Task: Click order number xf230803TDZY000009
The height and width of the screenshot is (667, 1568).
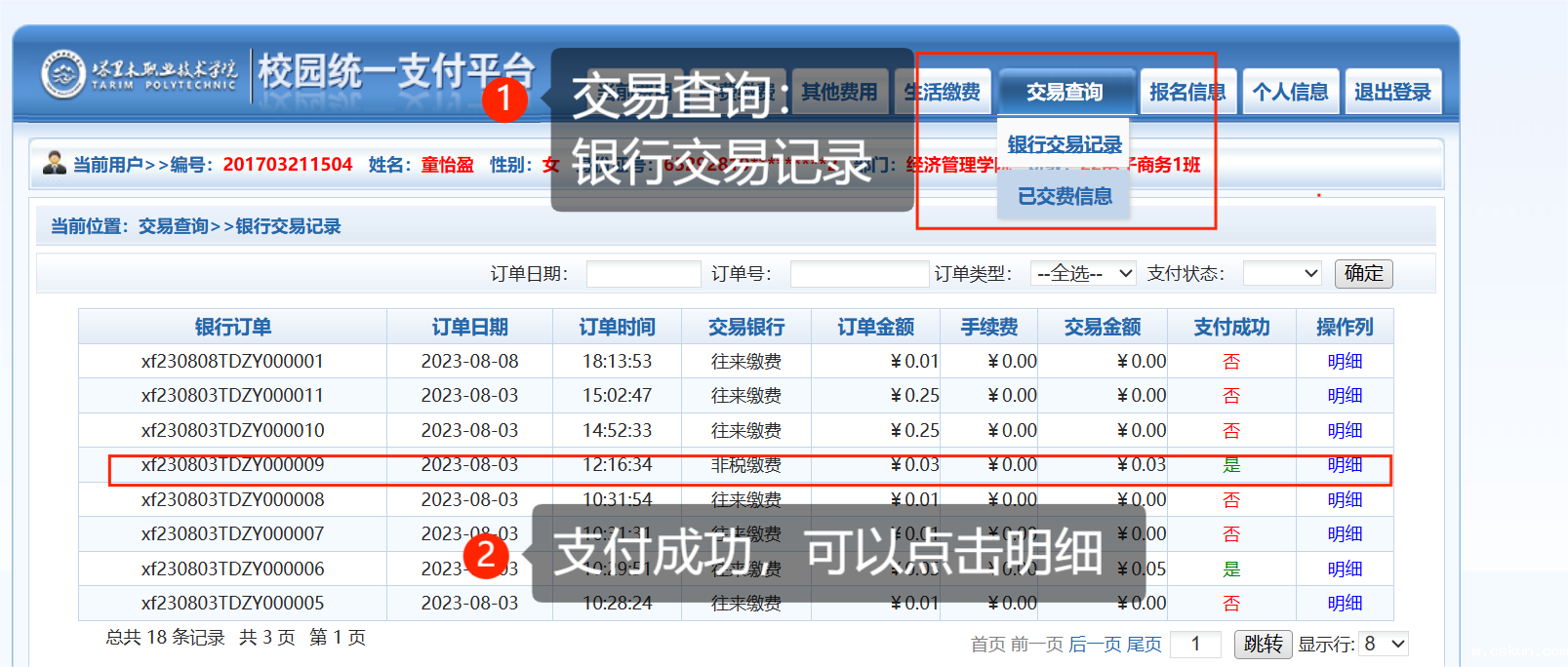Action: point(232,464)
